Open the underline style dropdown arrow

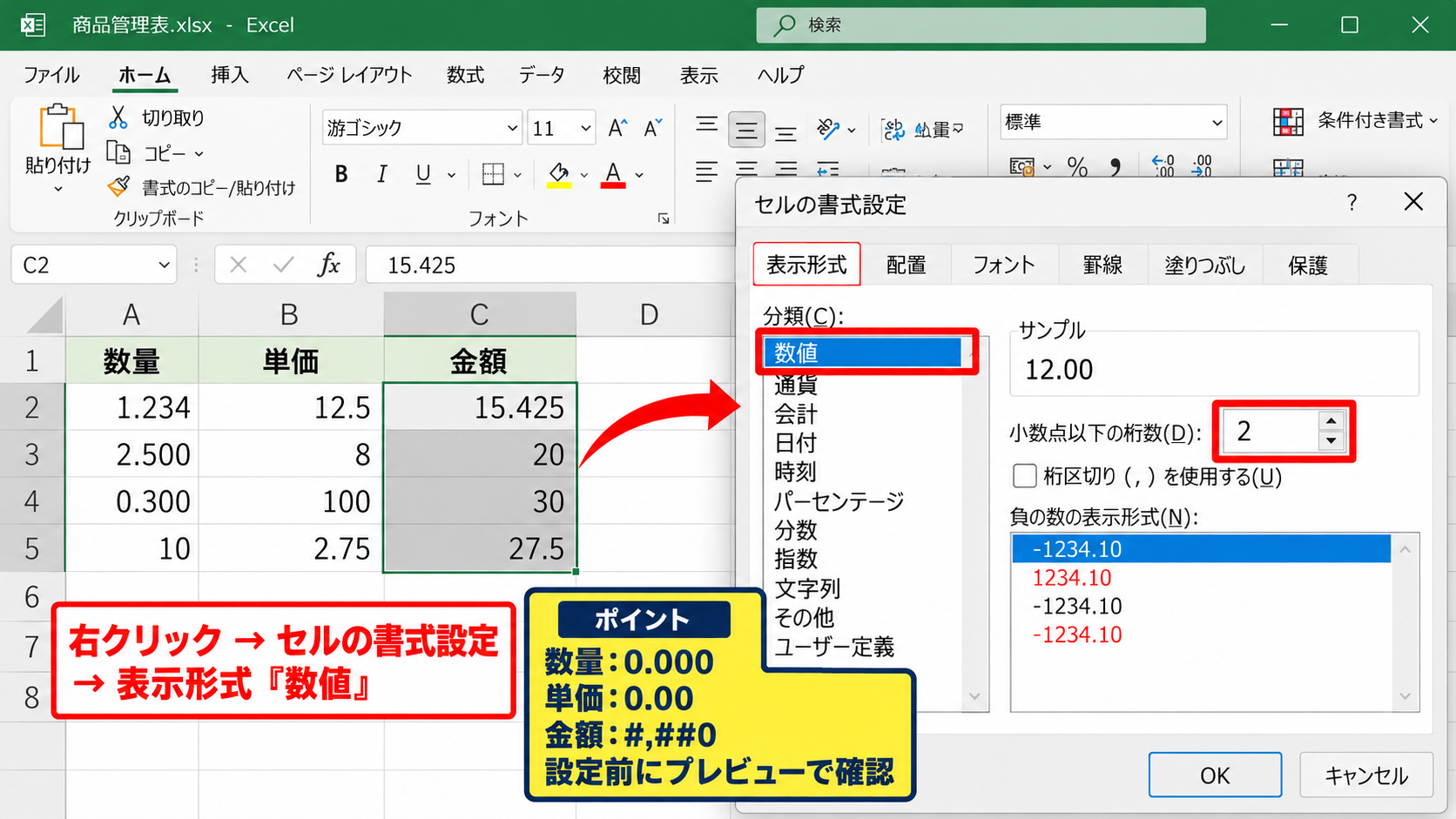tap(451, 175)
